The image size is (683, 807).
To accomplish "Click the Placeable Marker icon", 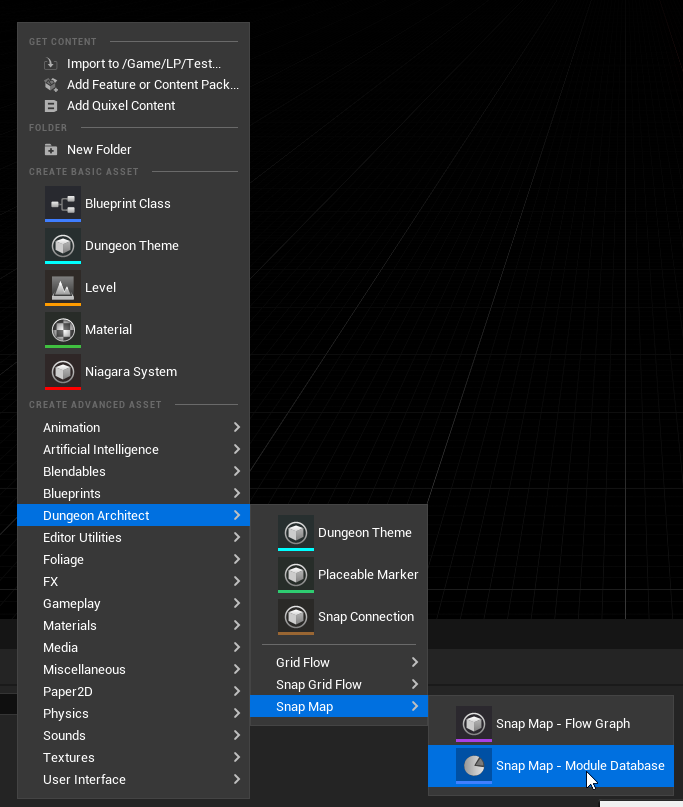I will [296, 575].
